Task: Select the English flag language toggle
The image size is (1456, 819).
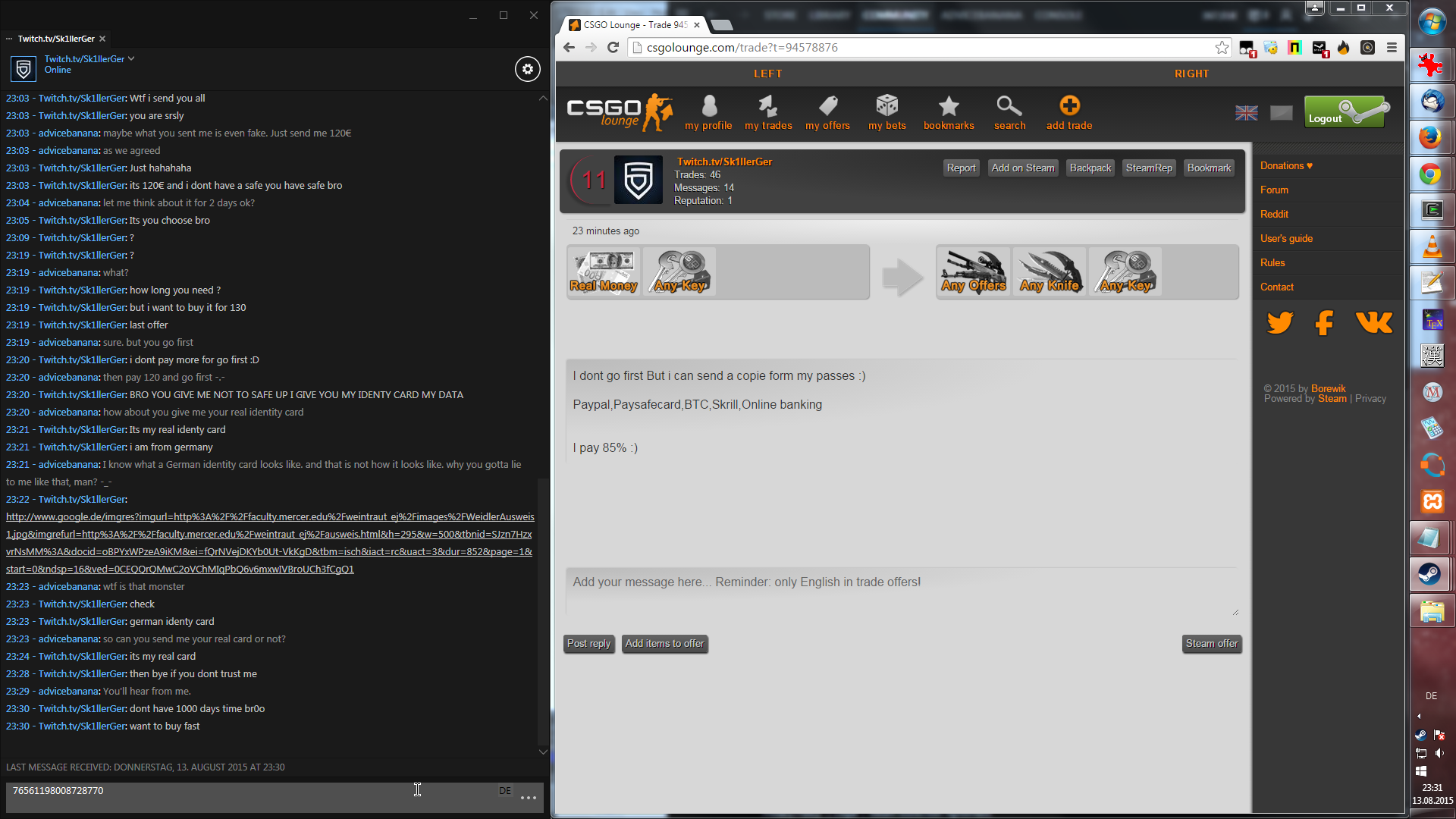Action: 1246,113
